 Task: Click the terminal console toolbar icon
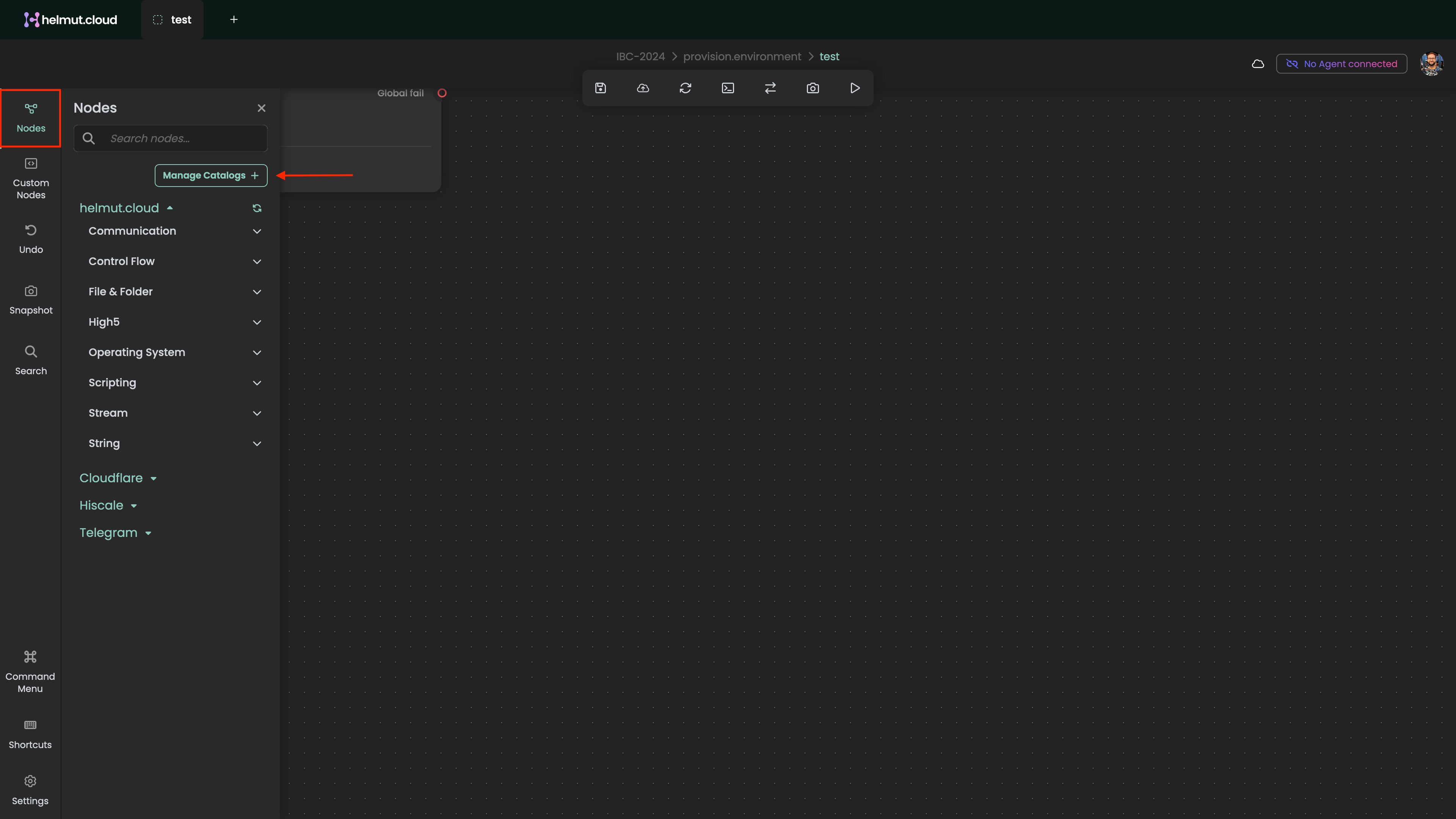(728, 88)
